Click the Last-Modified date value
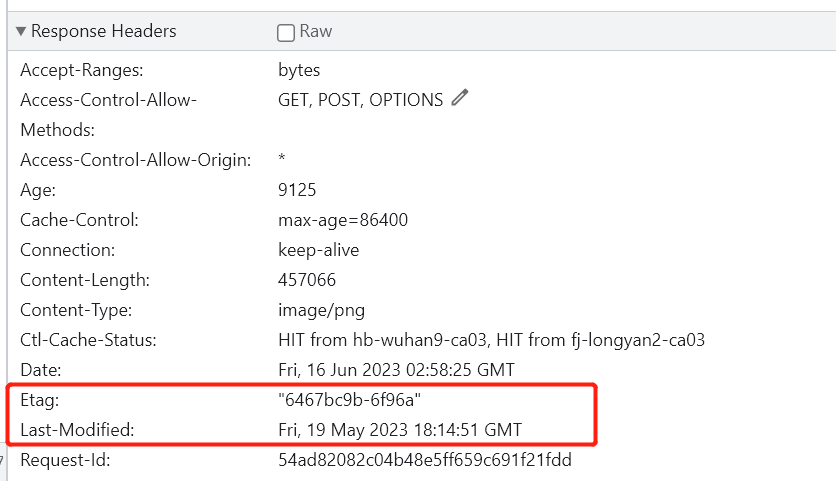 click(400, 430)
